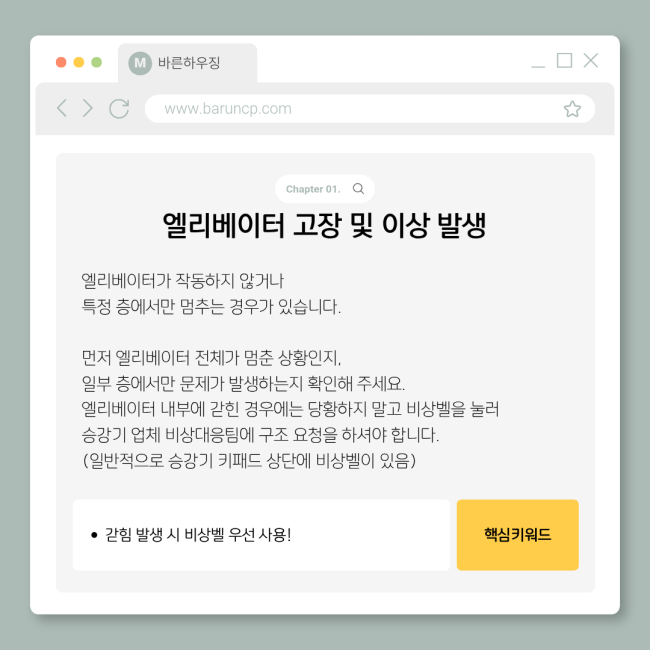Click the 엘리베이터 고장 및 이상 발생 heading

click(324, 225)
